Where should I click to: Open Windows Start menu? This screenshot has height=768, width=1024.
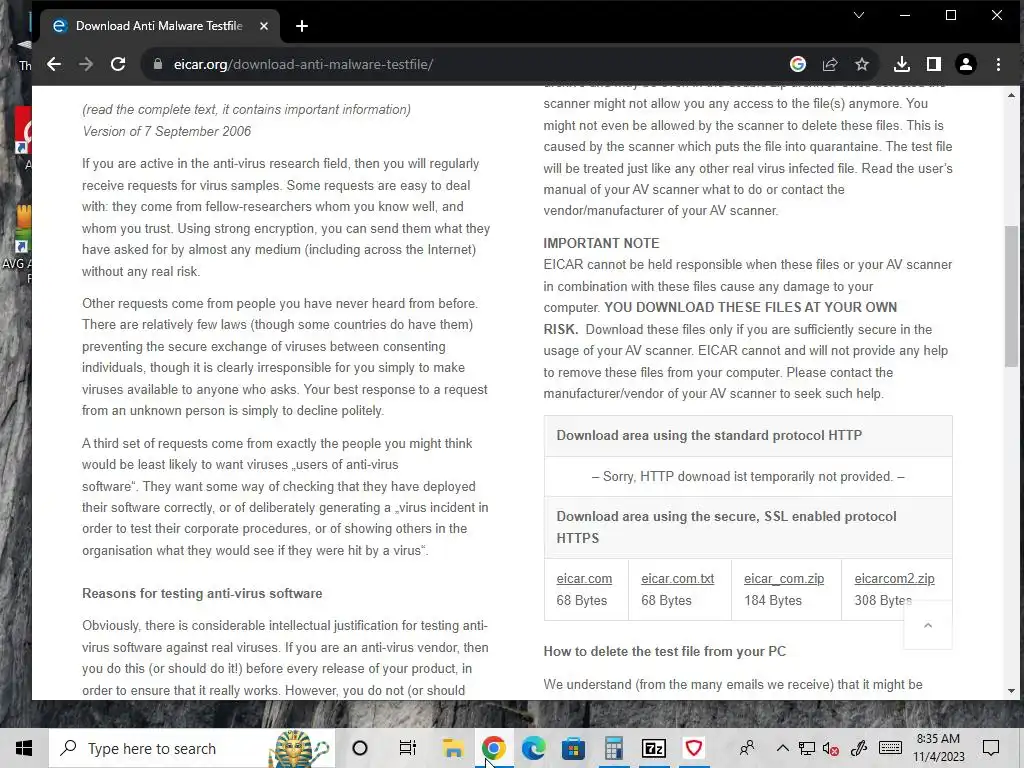[x=24, y=748]
